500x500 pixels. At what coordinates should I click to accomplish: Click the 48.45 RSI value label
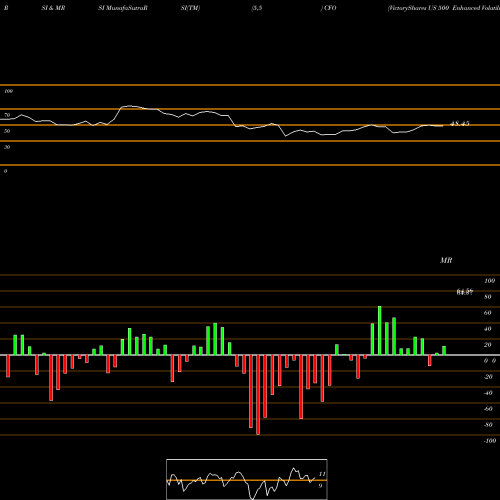(460, 124)
